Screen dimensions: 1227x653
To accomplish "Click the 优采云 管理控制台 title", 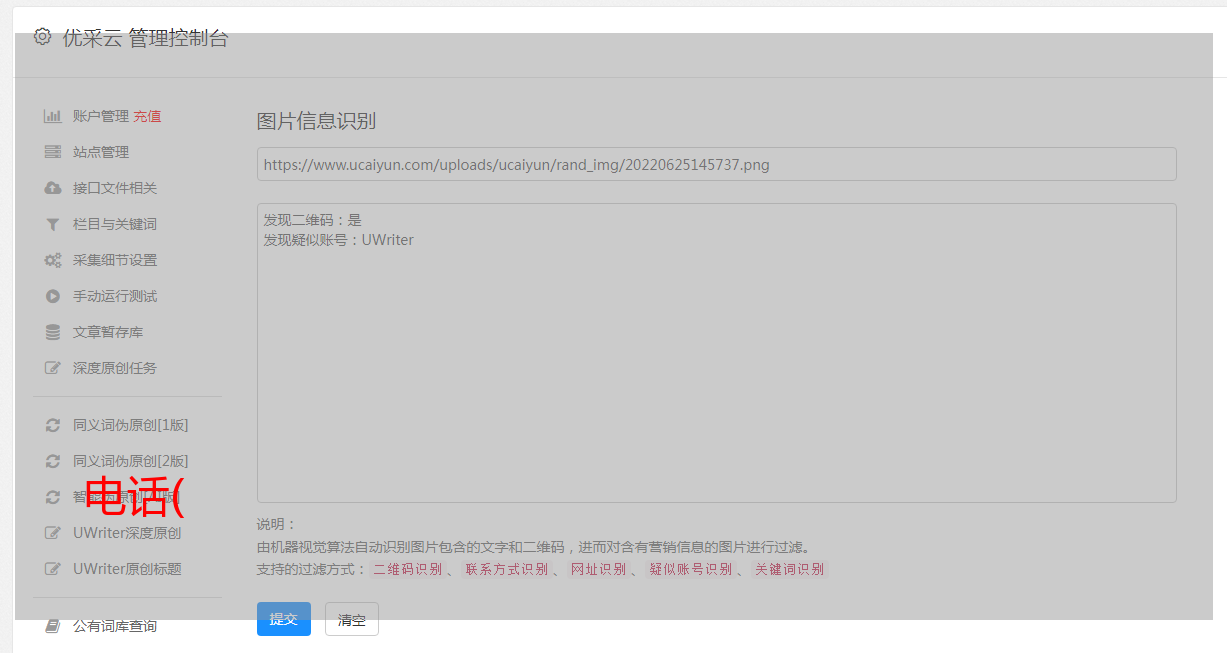I will pyautogui.click(x=145, y=38).
